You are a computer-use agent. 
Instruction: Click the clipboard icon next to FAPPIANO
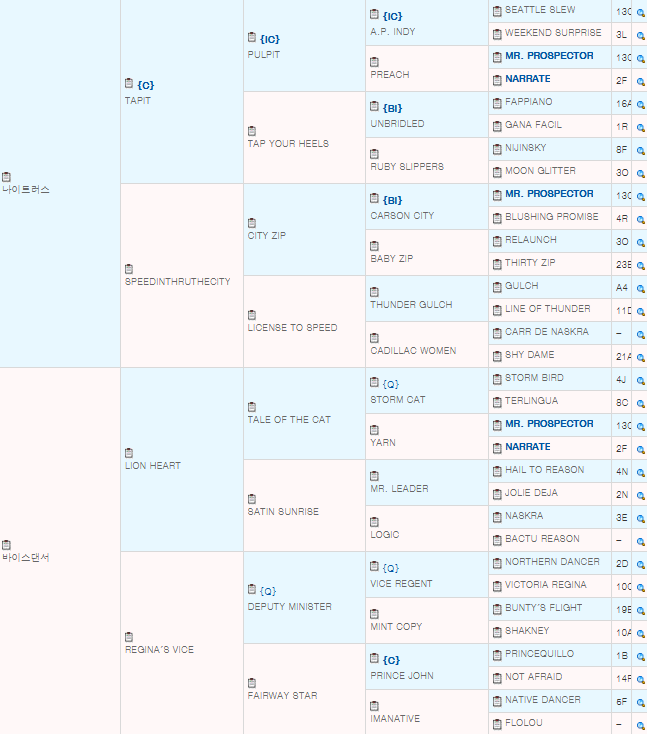tap(497, 103)
